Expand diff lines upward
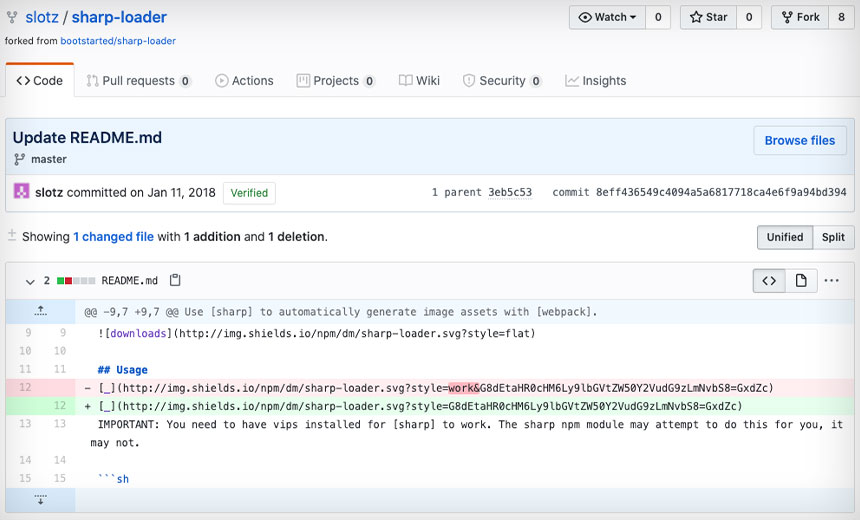The width and height of the screenshot is (860, 520). click(x=41, y=311)
